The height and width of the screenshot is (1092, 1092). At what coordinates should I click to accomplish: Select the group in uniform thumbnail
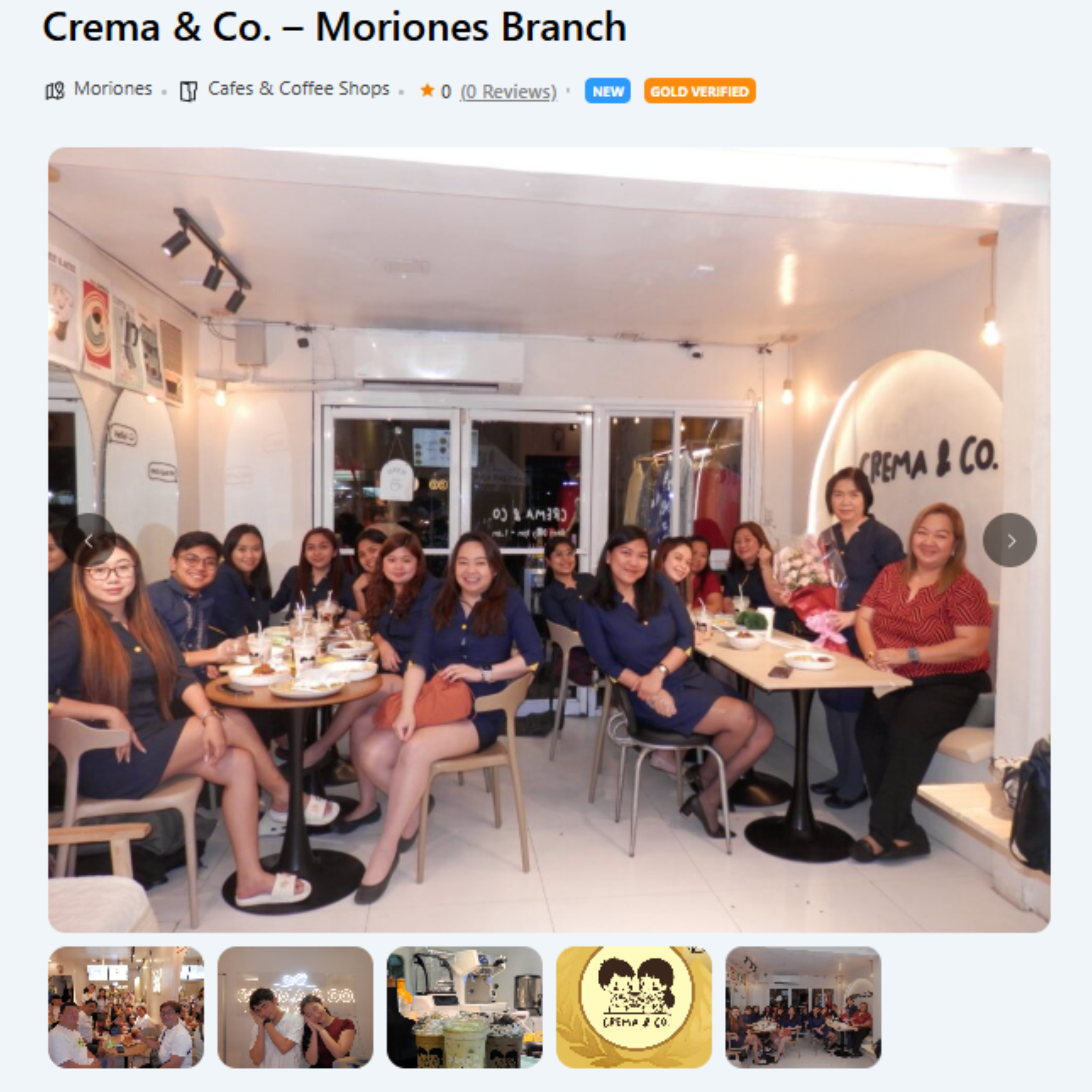tap(803, 1007)
